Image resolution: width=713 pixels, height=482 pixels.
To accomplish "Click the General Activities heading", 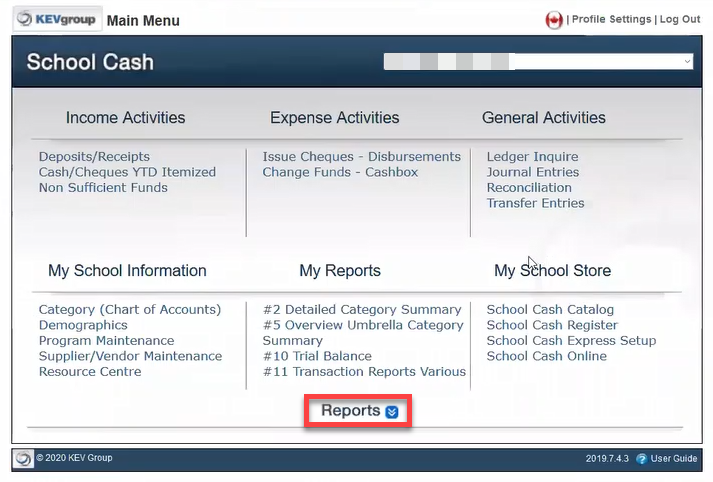I will (544, 117).
